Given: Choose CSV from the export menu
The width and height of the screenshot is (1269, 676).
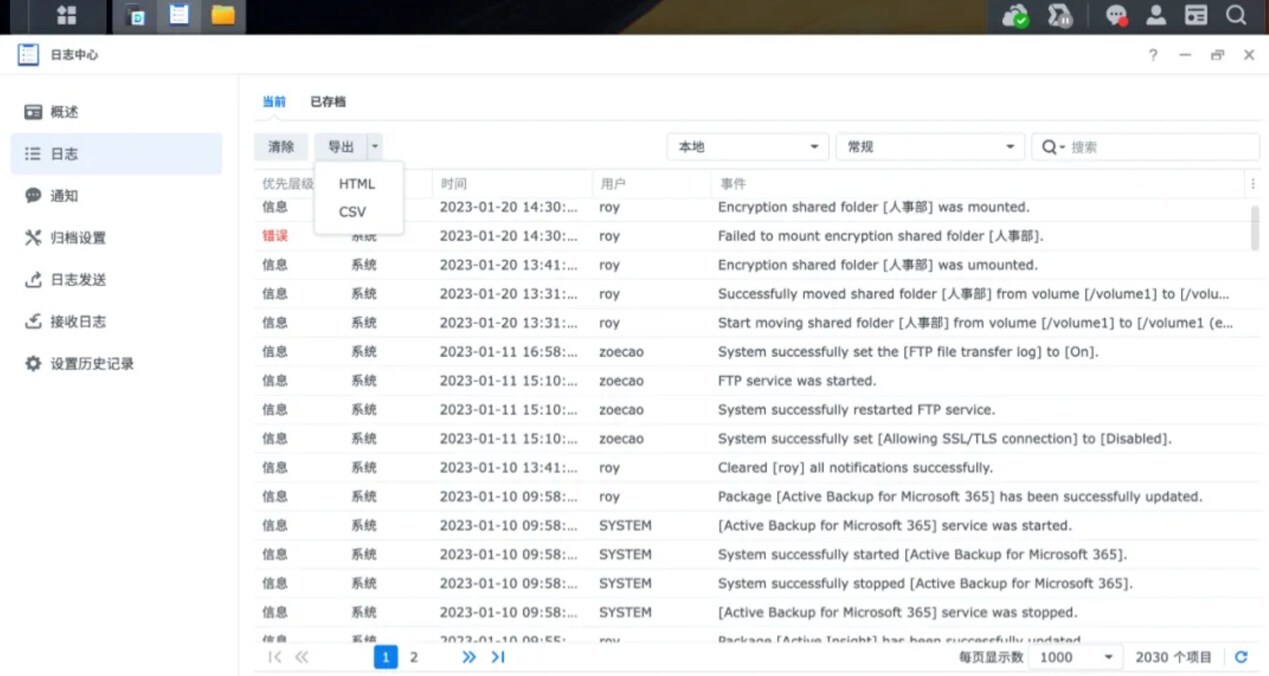Looking at the screenshot, I should tap(352, 212).
